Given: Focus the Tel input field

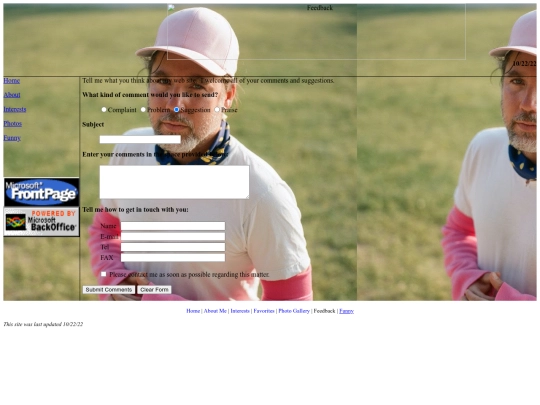Looking at the screenshot, I should click(173, 247).
